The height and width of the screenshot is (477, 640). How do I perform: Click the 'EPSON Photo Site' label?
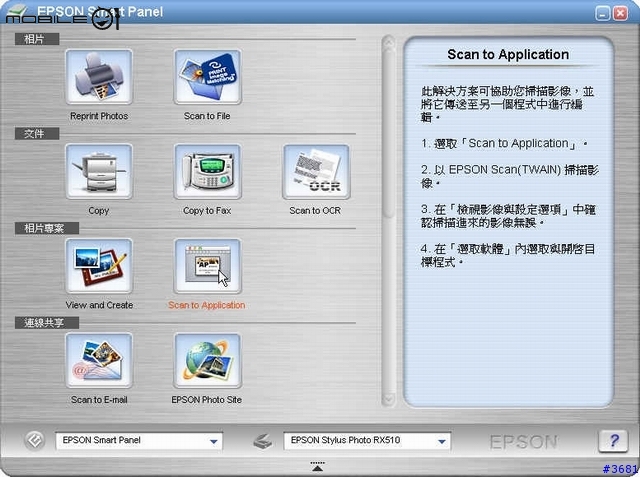(x=207, y=400)
